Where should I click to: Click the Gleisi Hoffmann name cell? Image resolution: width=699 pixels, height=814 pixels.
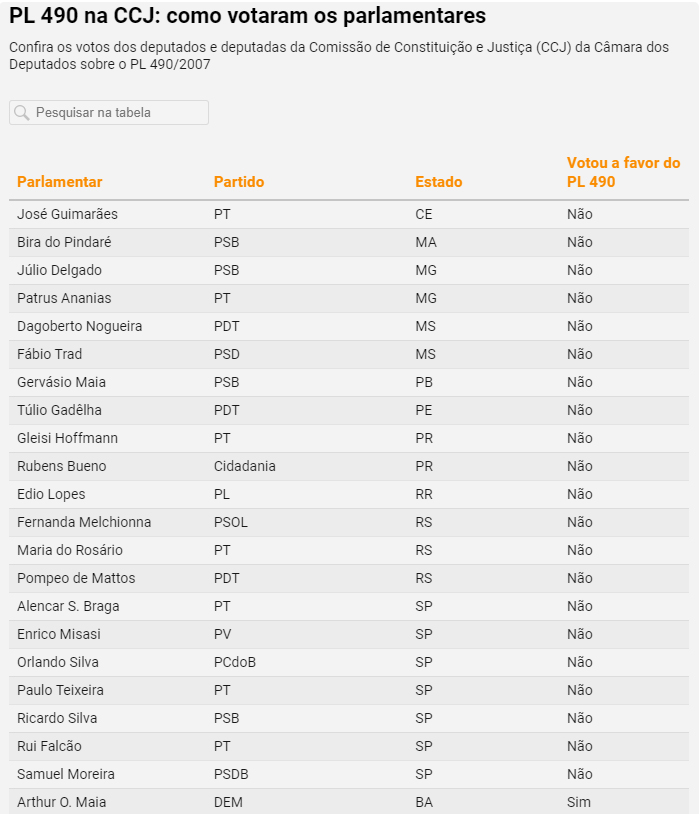pos(68,438)
